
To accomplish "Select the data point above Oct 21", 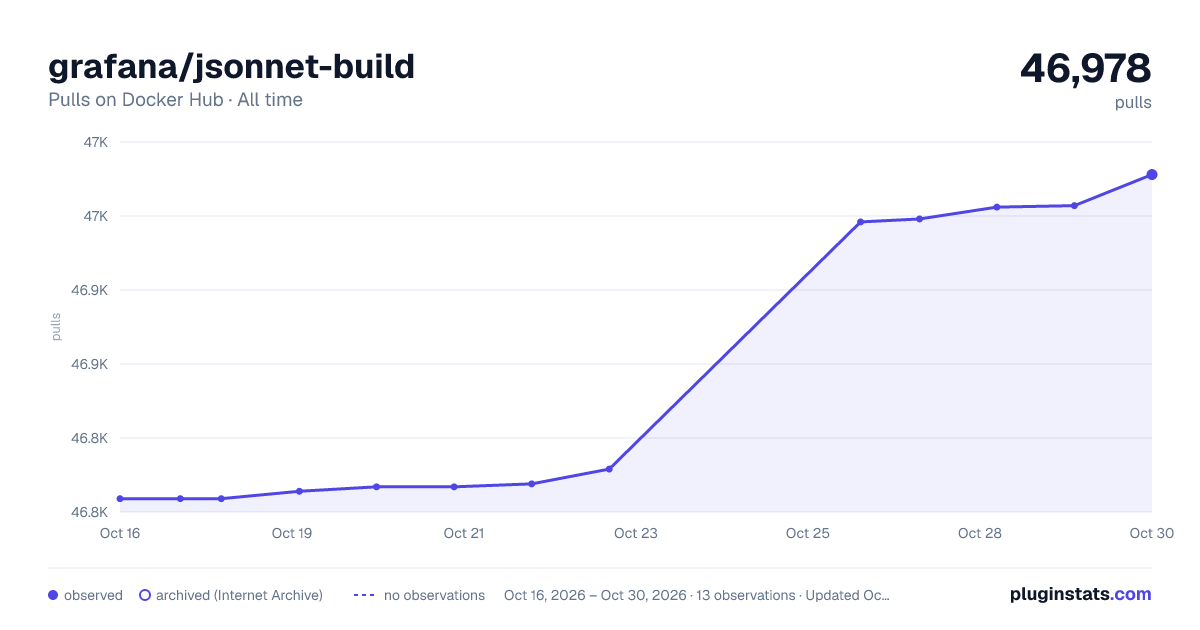I will pos(454,487).
